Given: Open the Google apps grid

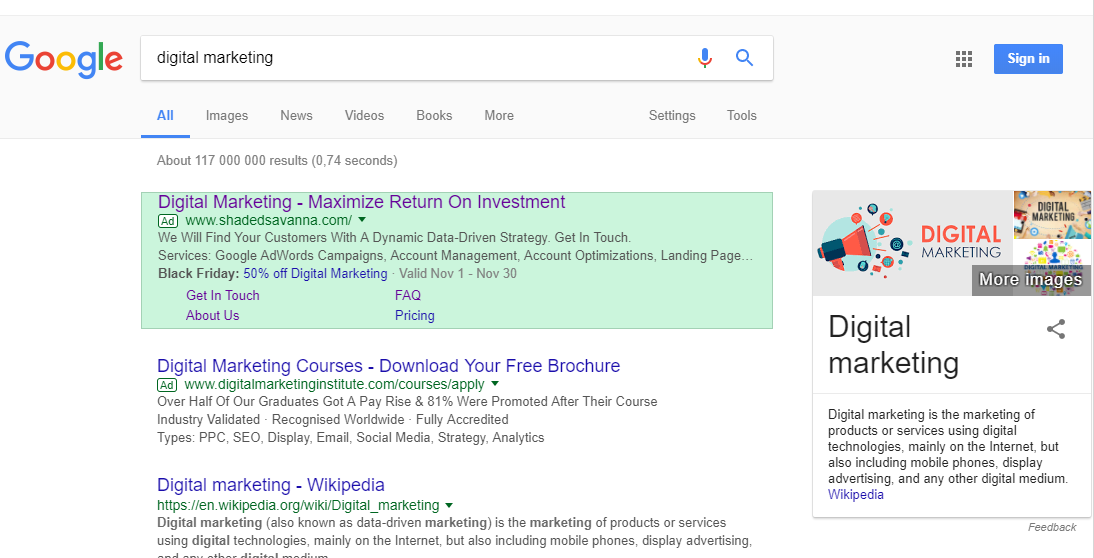Looking at the screenshot, I should point(964,59).
